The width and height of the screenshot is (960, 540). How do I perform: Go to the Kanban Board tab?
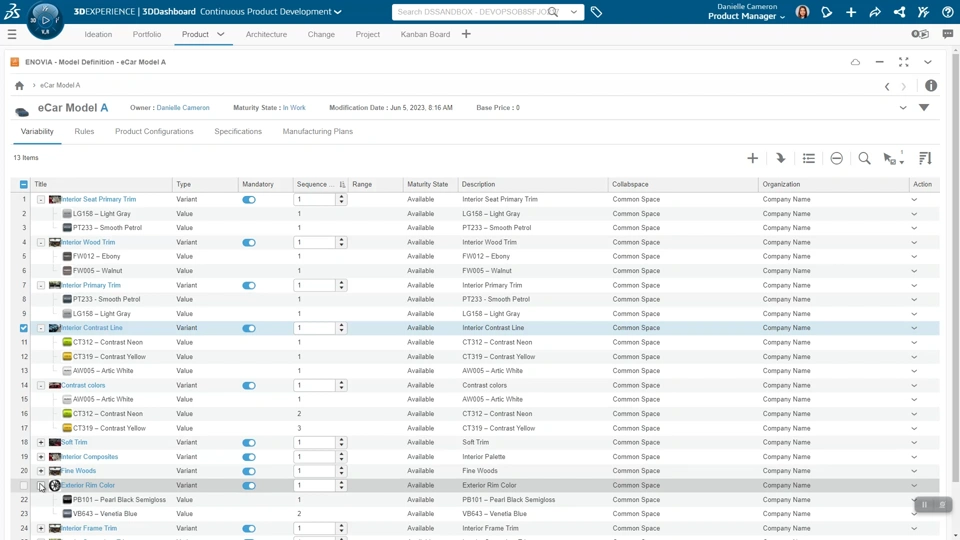pos(426,34)
